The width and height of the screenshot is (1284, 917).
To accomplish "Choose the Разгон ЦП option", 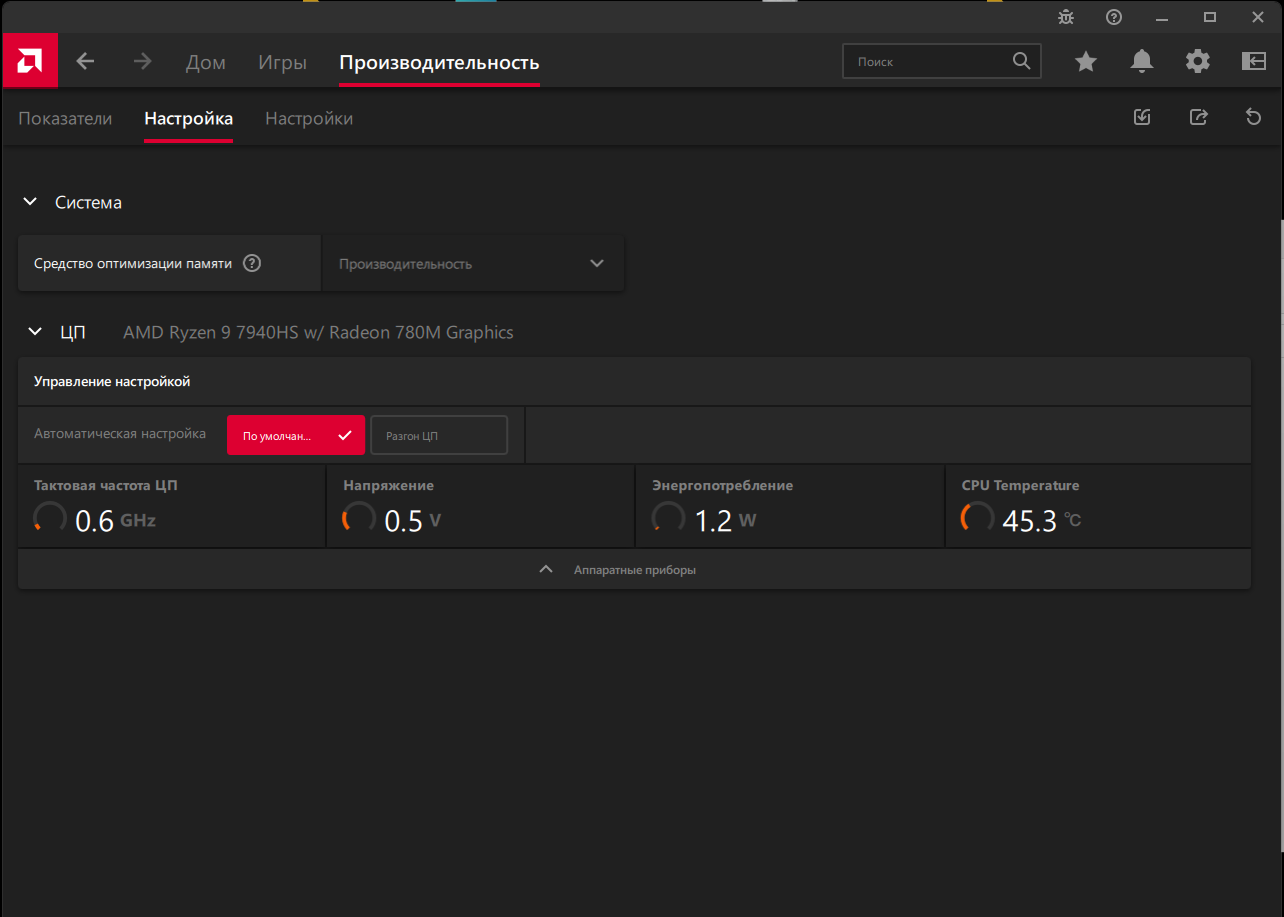I will [x=439, y=435].
